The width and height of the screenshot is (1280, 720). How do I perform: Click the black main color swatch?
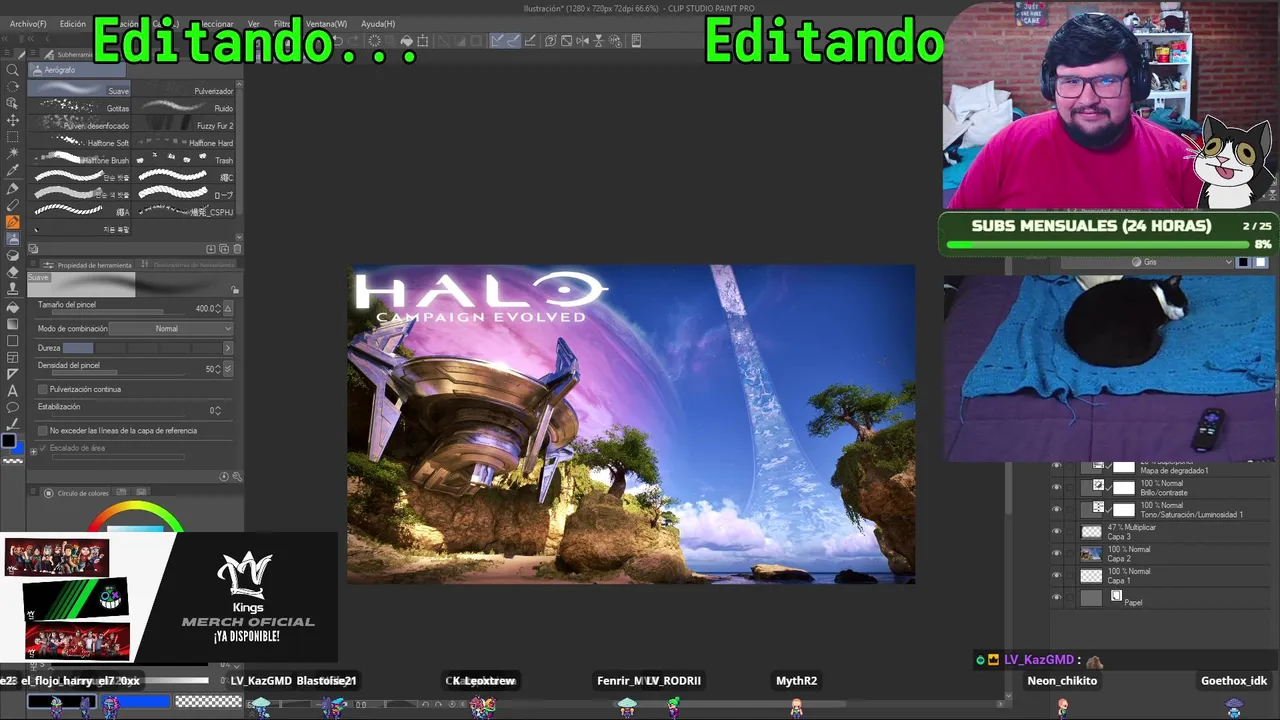click(x=9, y=441)
